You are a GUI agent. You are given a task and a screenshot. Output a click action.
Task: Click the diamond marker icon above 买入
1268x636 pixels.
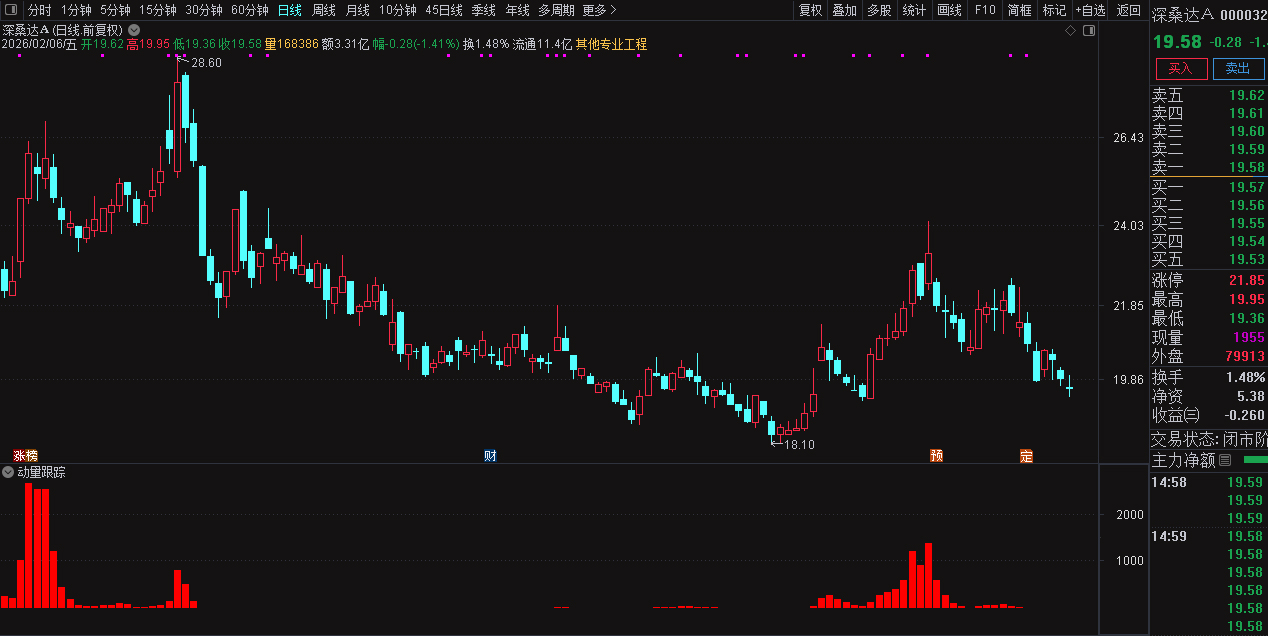(1070, 31)
